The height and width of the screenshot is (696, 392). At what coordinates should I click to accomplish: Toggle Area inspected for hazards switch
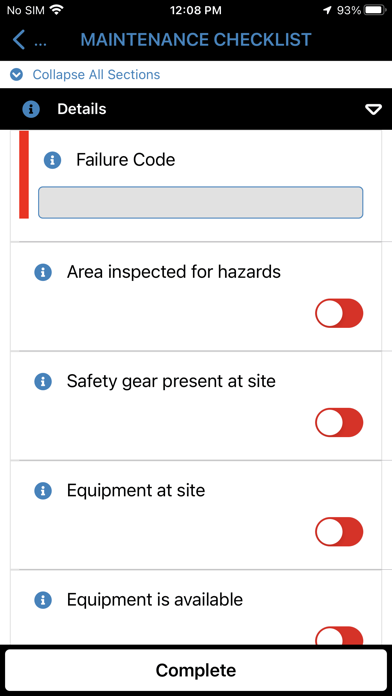(x=339, y=313)
